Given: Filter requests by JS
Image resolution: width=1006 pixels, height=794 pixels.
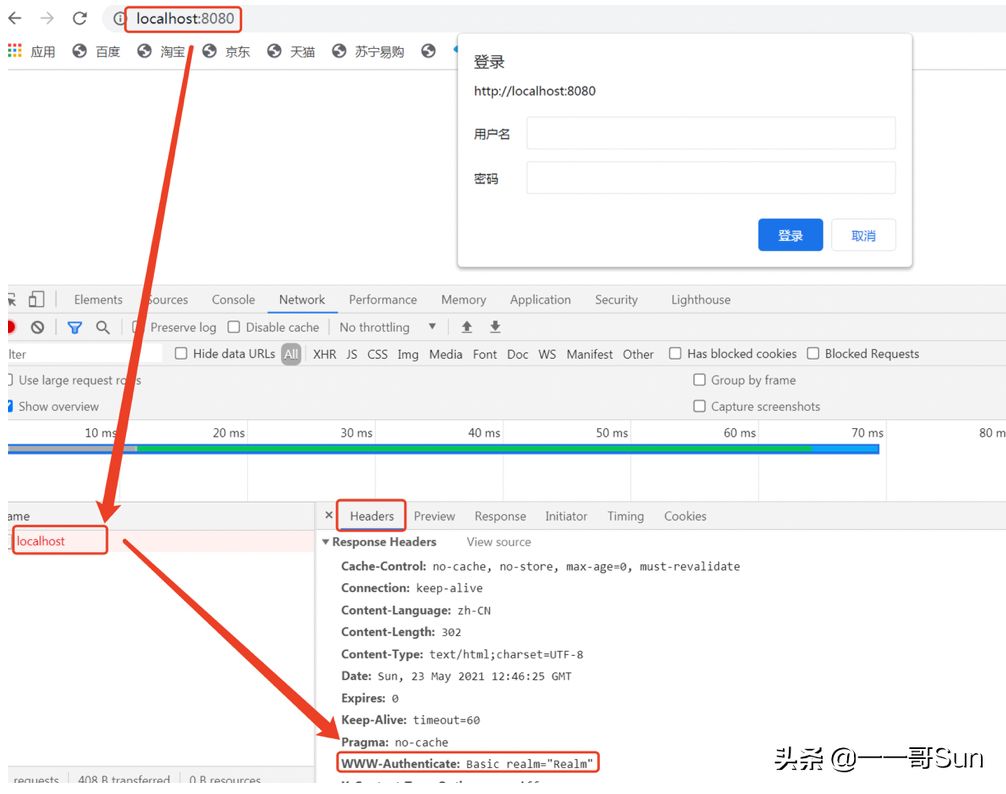Looking at the screenshot, I should 352,354.
